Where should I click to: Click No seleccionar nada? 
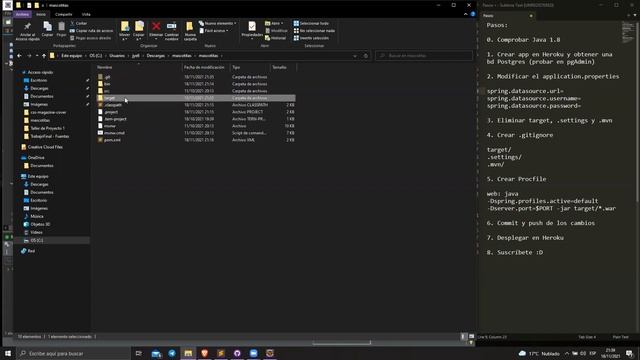pyautogui.click(x=314, y=31)
